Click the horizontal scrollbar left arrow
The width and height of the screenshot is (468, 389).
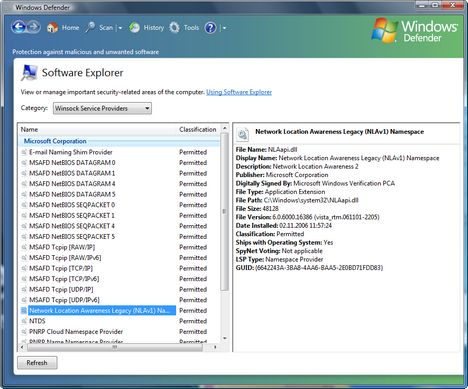[x=22, y=347]
